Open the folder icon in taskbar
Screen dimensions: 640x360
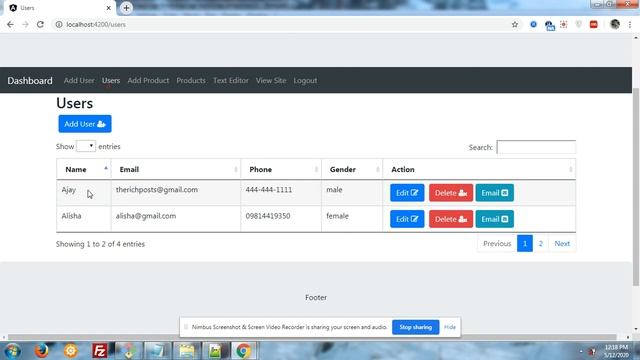click(186, 351)
